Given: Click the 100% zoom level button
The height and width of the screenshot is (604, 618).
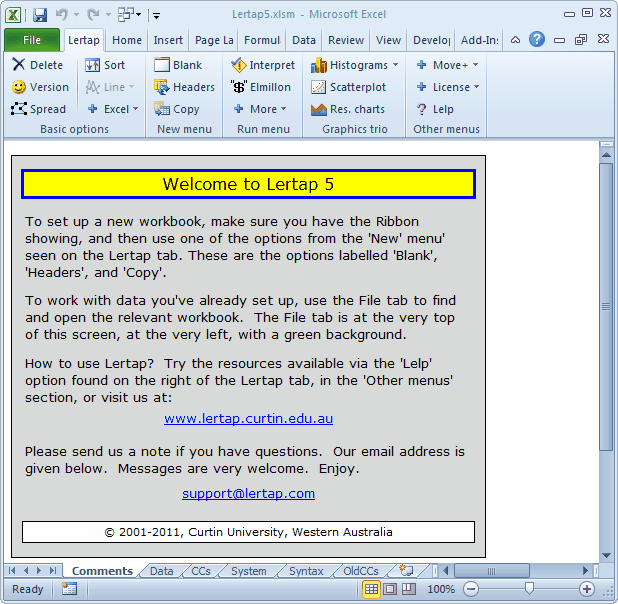Looking at the screenshot, I should pyautogui.click(x=441, y=589).
